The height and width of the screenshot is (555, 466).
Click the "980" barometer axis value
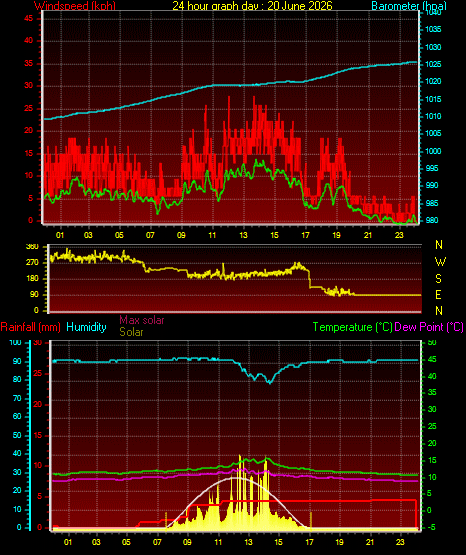click(432, 220)
